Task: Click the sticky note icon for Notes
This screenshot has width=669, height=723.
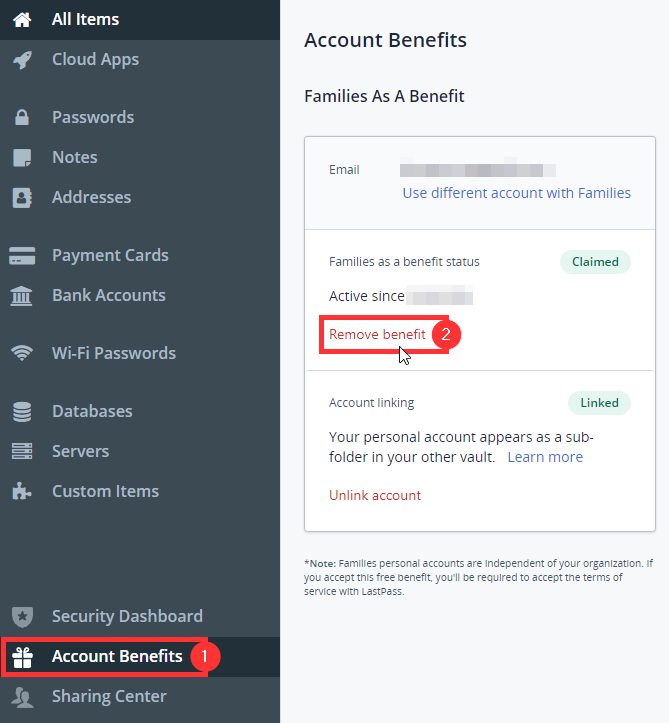Action: point(22,157)
